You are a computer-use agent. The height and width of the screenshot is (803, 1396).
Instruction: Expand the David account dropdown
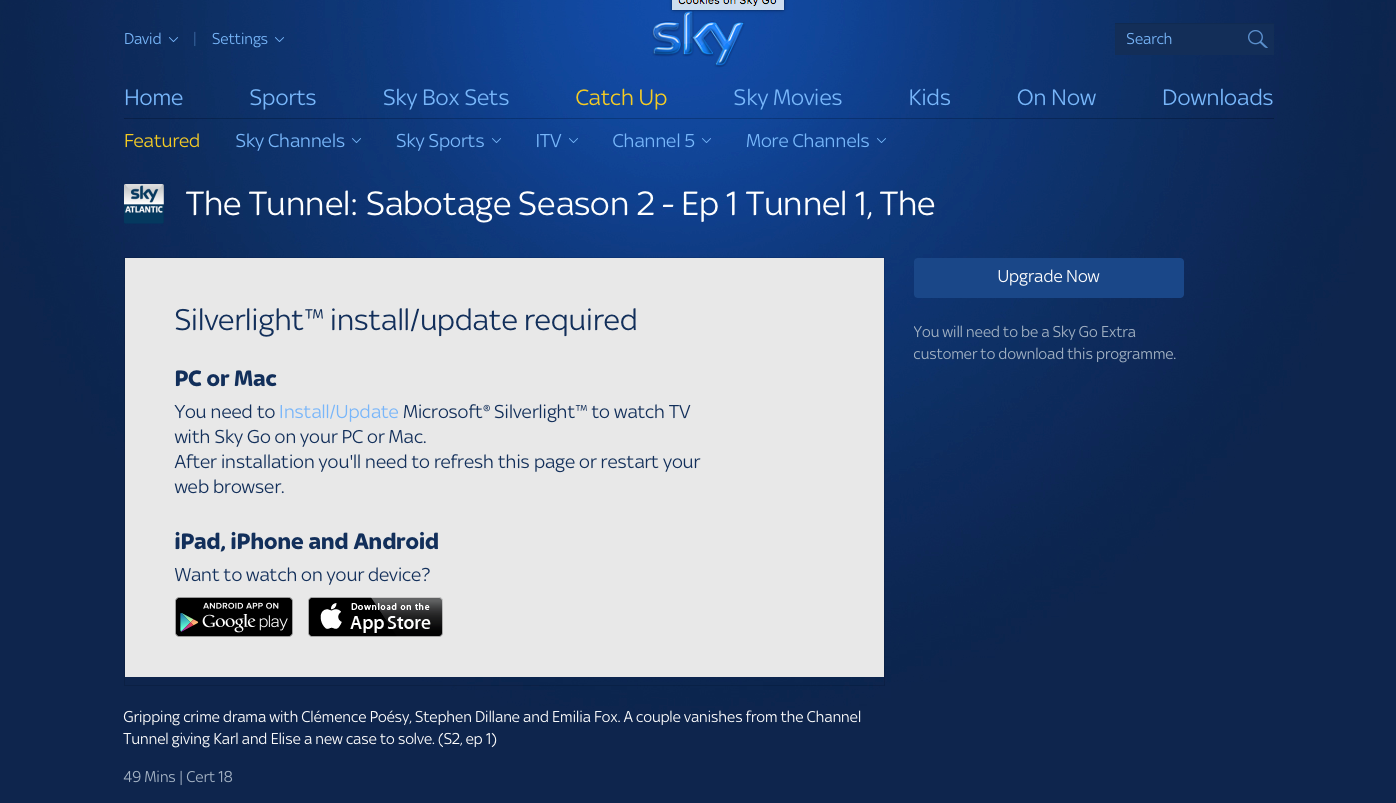click(x=151, y=39)
